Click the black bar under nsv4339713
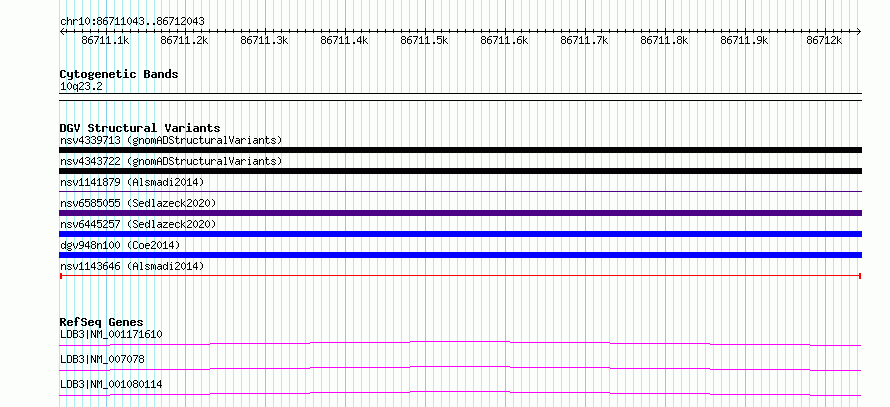The image size is (890, 407). (x=460, y=150)
